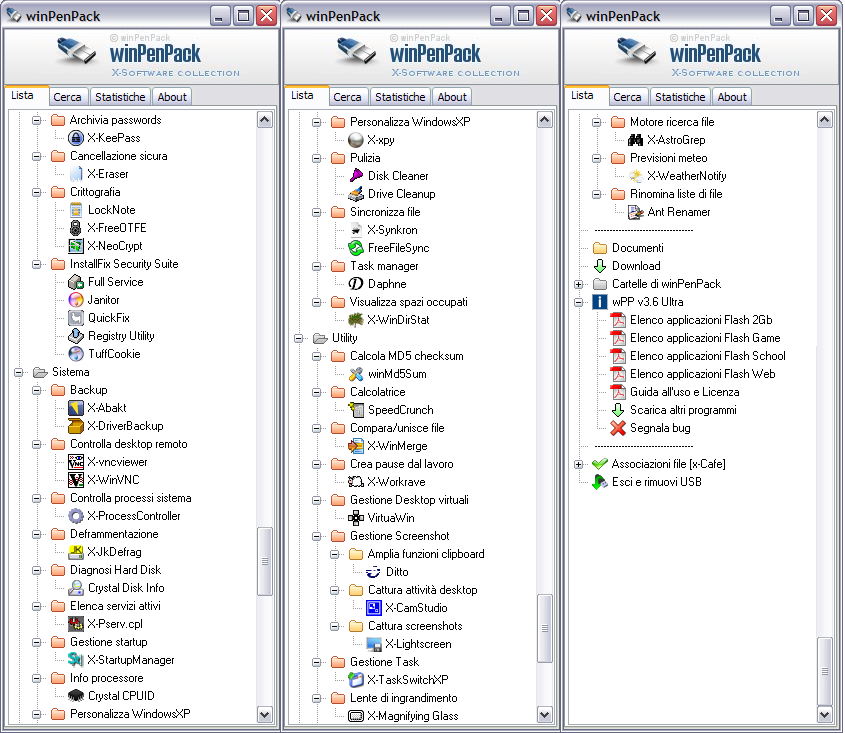The height and width of the screenshot is (733, 845).
Task: Click the X-CamStudio icon
Action: pyautogui.click(x=374, y=608)
